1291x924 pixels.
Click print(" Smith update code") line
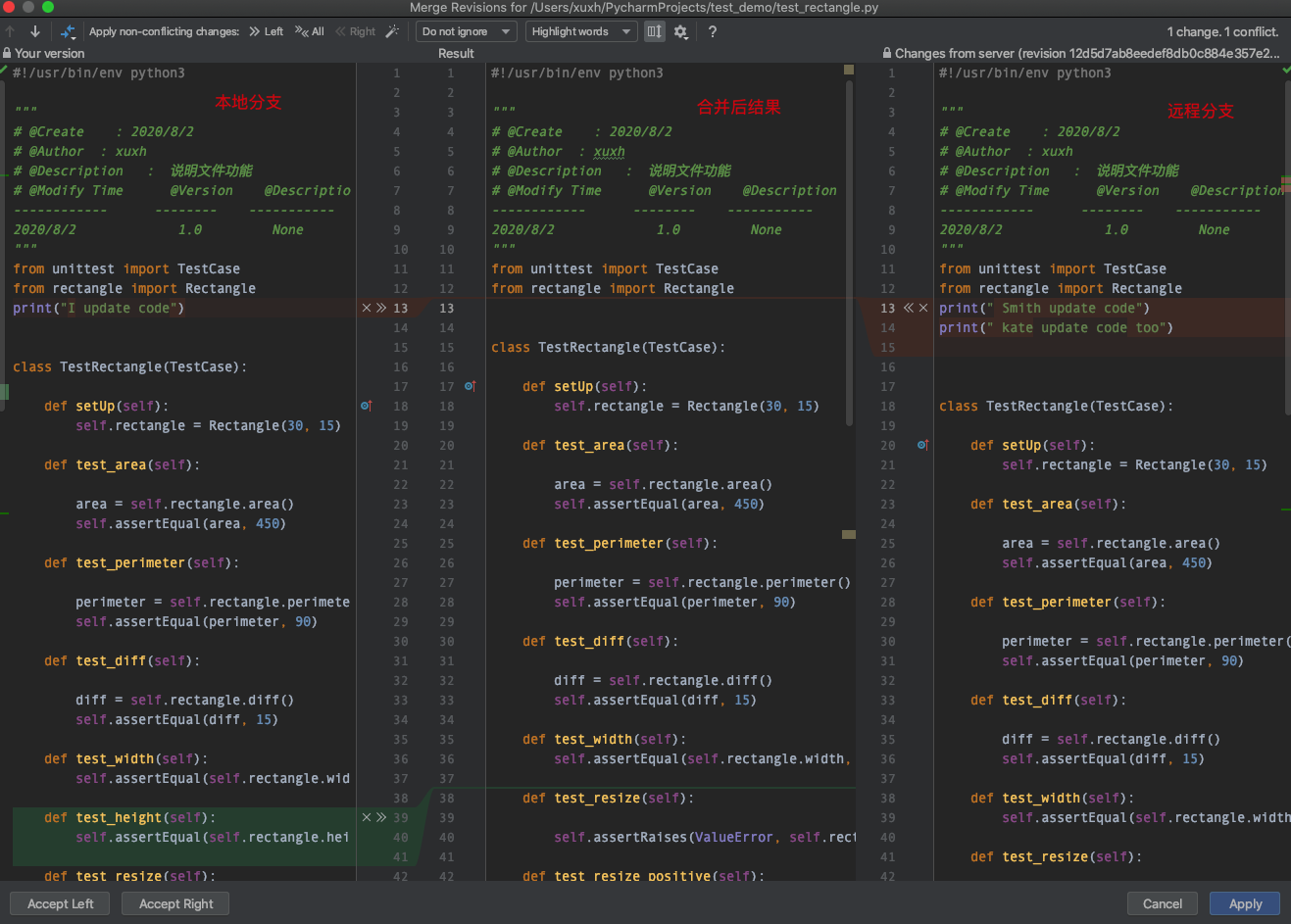coord(1044,308)
